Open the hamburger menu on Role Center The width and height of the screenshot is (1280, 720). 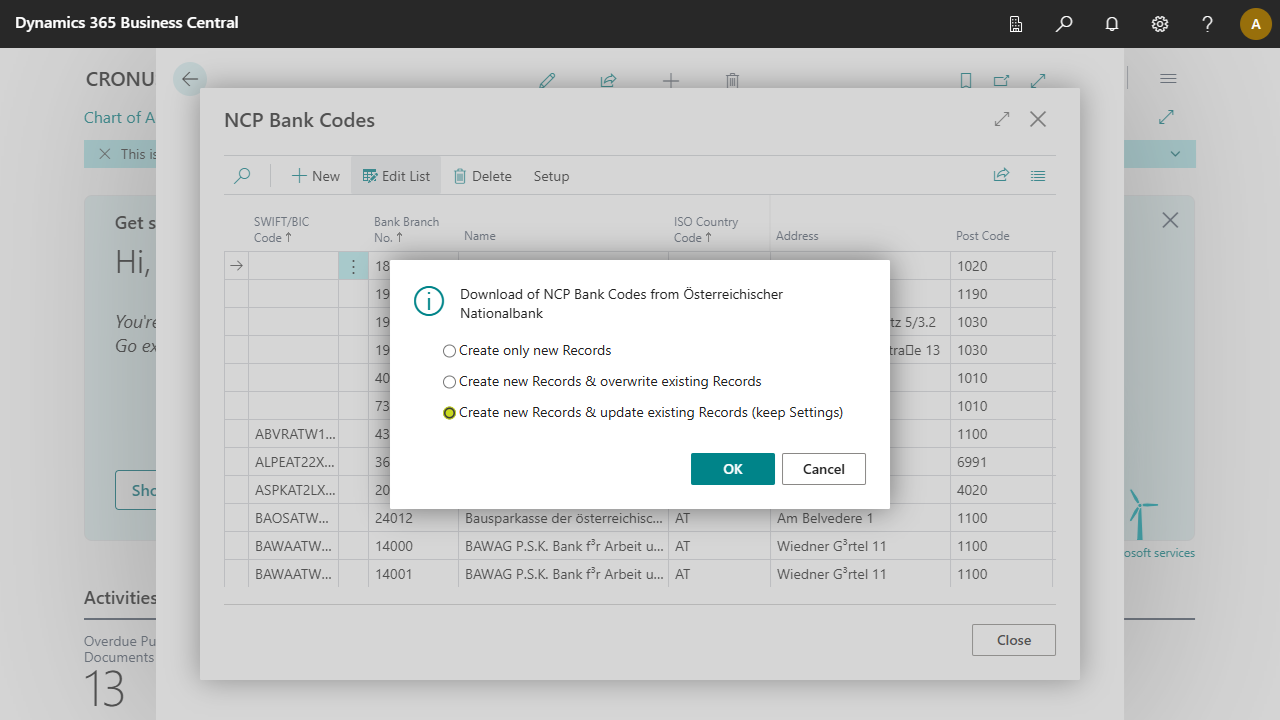pyautogui.click(x=1168, y=79)
